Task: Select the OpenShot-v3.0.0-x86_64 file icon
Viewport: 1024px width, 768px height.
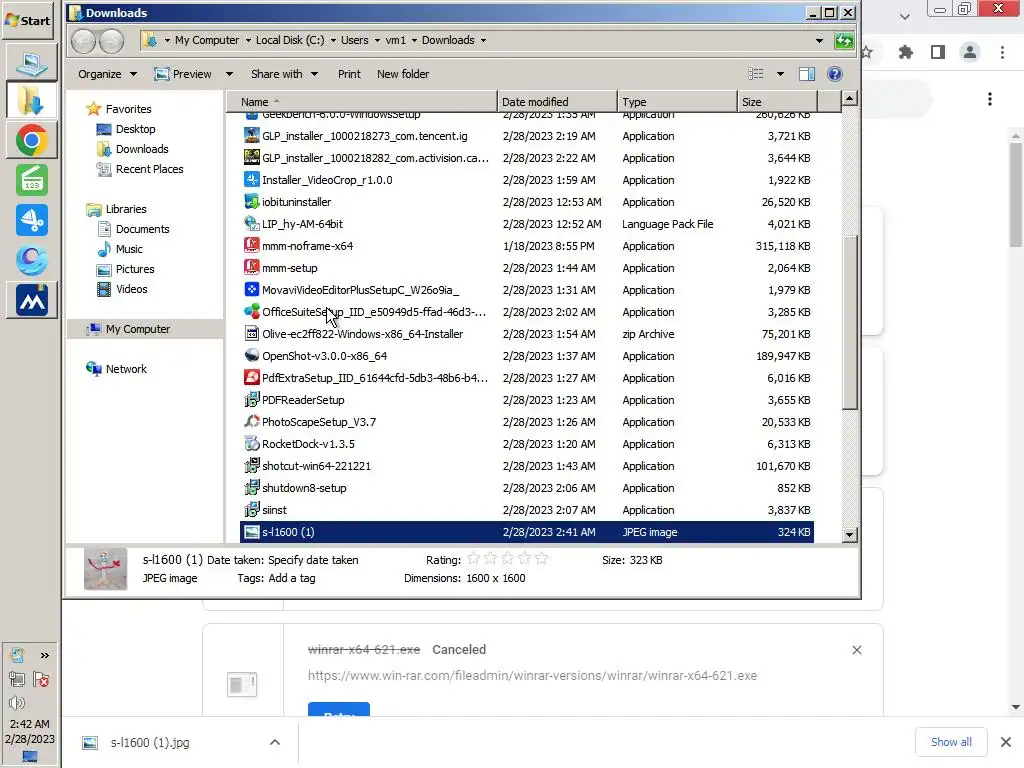Action: [x=251, y=356]
